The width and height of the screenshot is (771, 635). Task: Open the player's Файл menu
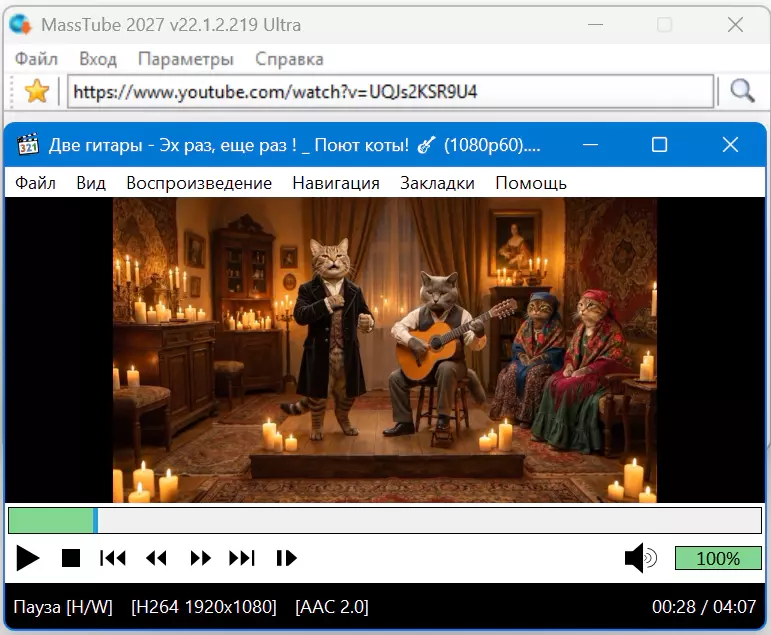click(35, 183)
